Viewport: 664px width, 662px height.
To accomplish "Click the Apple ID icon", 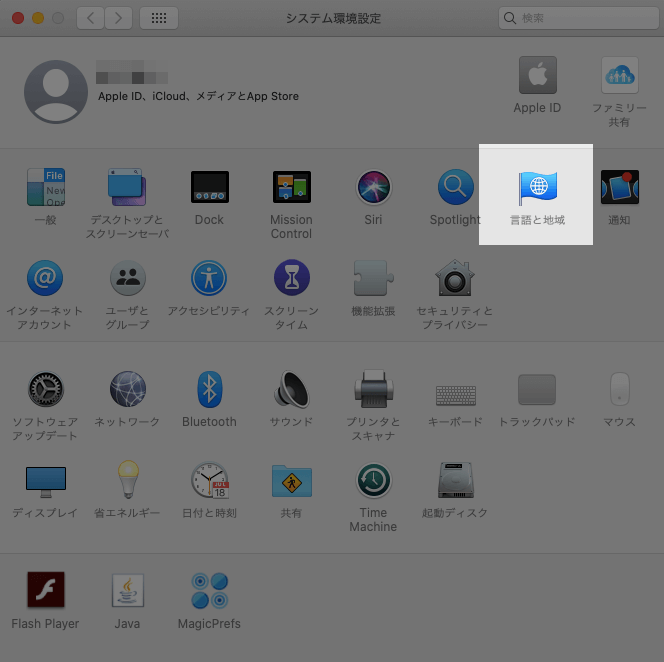I will [537, 77].
